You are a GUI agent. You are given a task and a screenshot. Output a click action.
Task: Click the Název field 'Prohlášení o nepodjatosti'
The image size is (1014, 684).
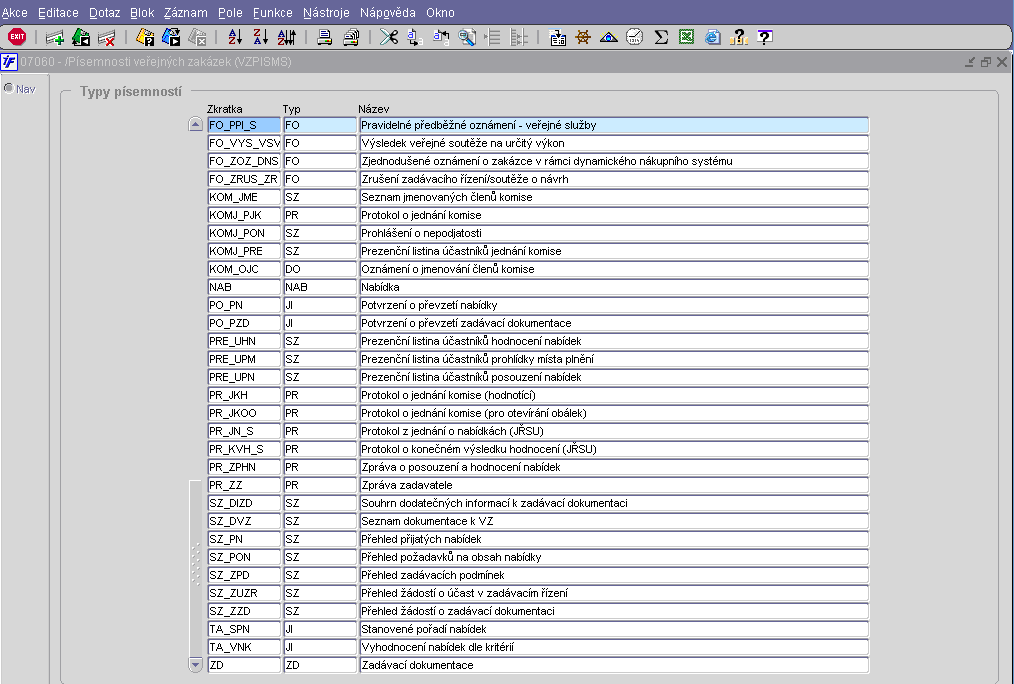point(614,233)
